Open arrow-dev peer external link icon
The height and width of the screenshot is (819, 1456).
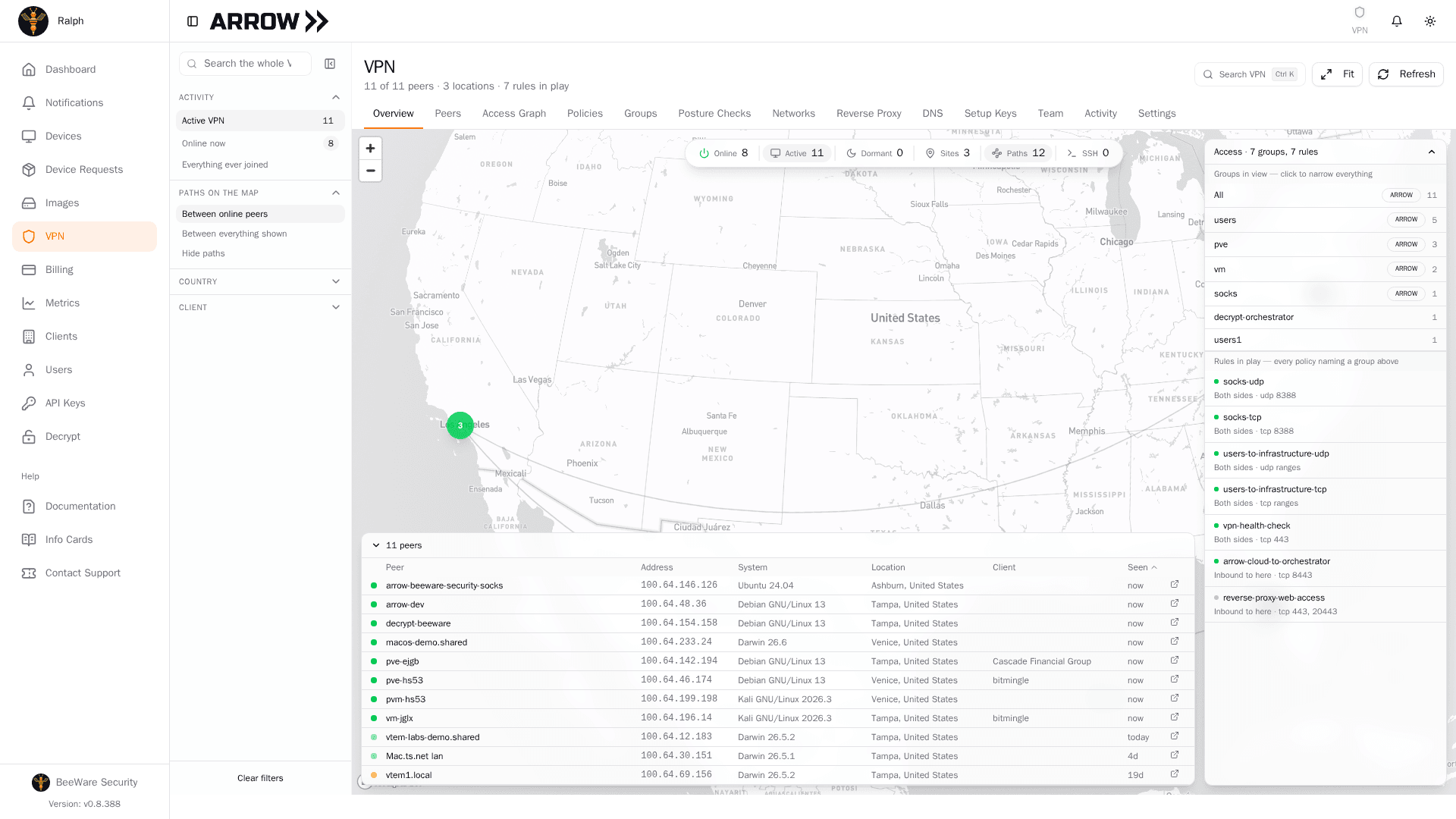1175,604
